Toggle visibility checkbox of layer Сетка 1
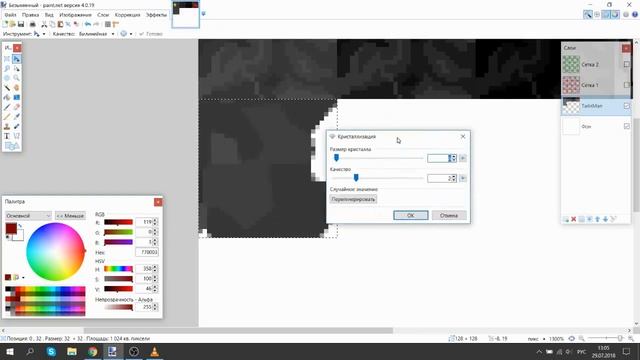640x360 pixels. 627,85
